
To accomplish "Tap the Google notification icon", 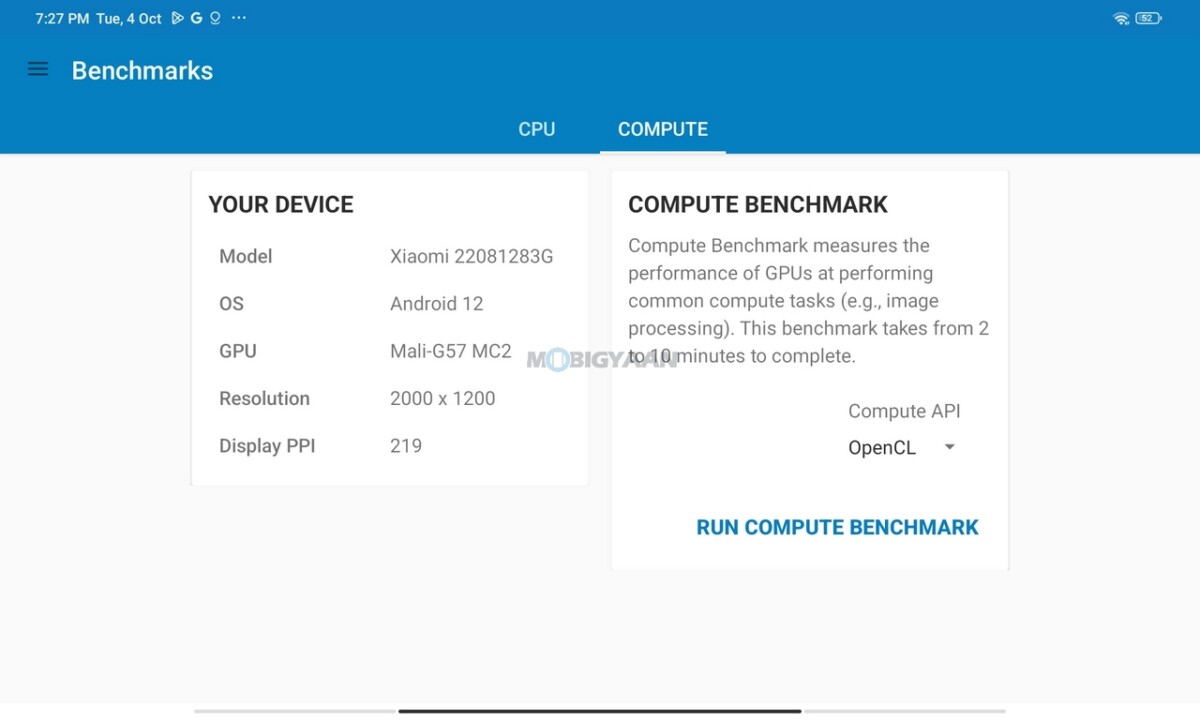I will 197,18.
